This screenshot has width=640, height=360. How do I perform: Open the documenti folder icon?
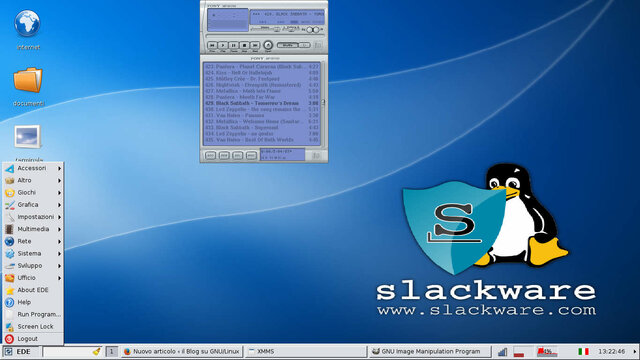tap(28, 80)
